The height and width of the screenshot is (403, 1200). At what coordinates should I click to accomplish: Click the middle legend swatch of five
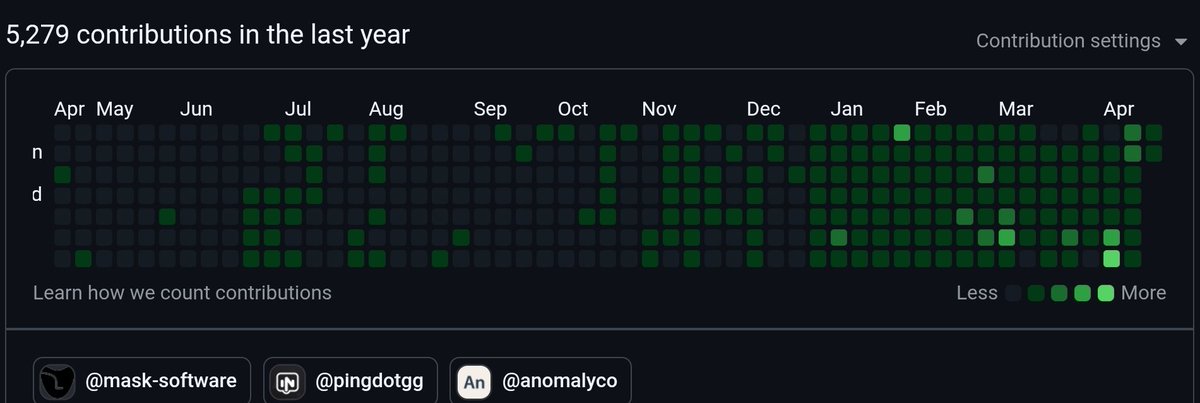point(1060,293)
